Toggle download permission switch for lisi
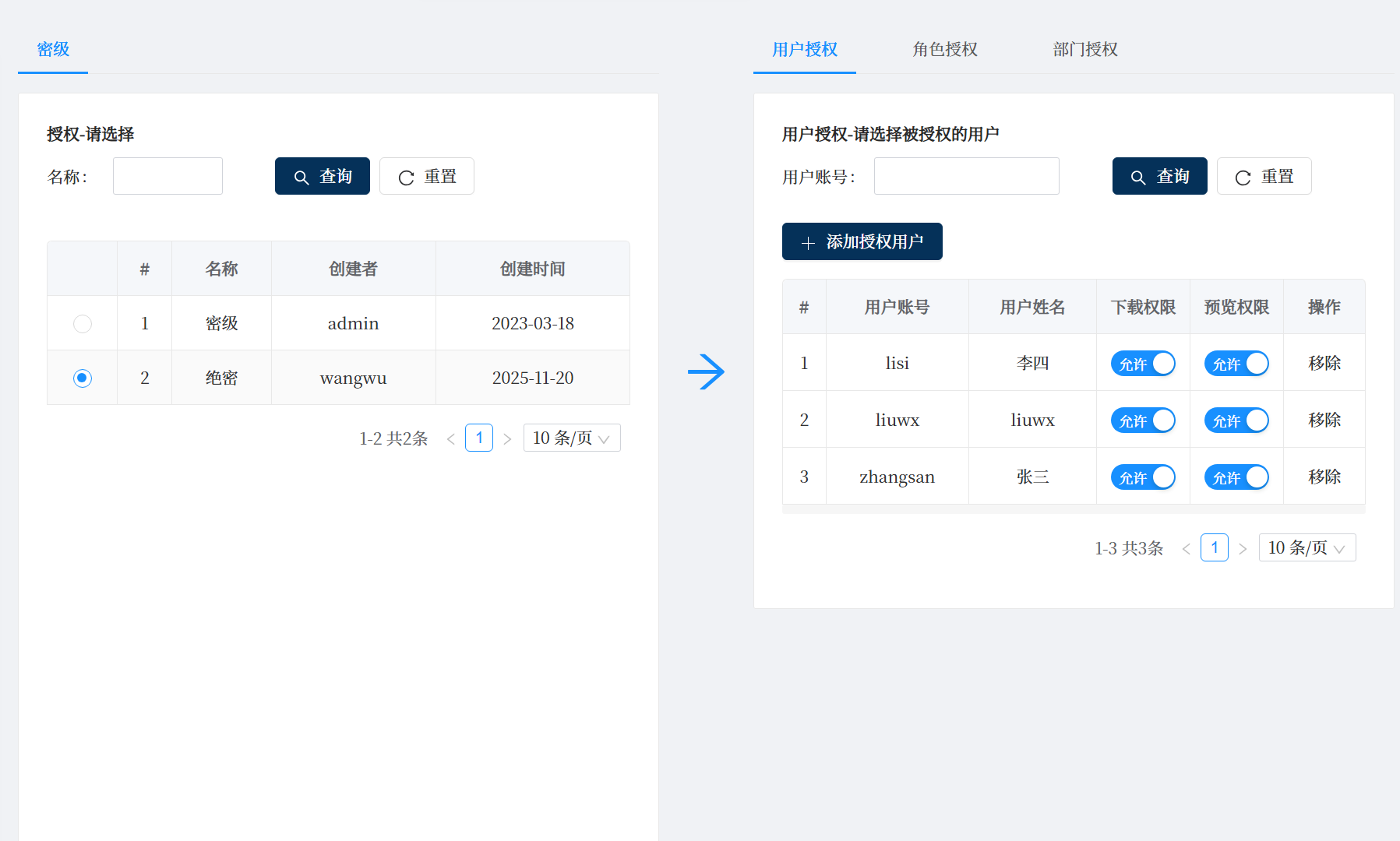1400x841 pixels. 1142,364
